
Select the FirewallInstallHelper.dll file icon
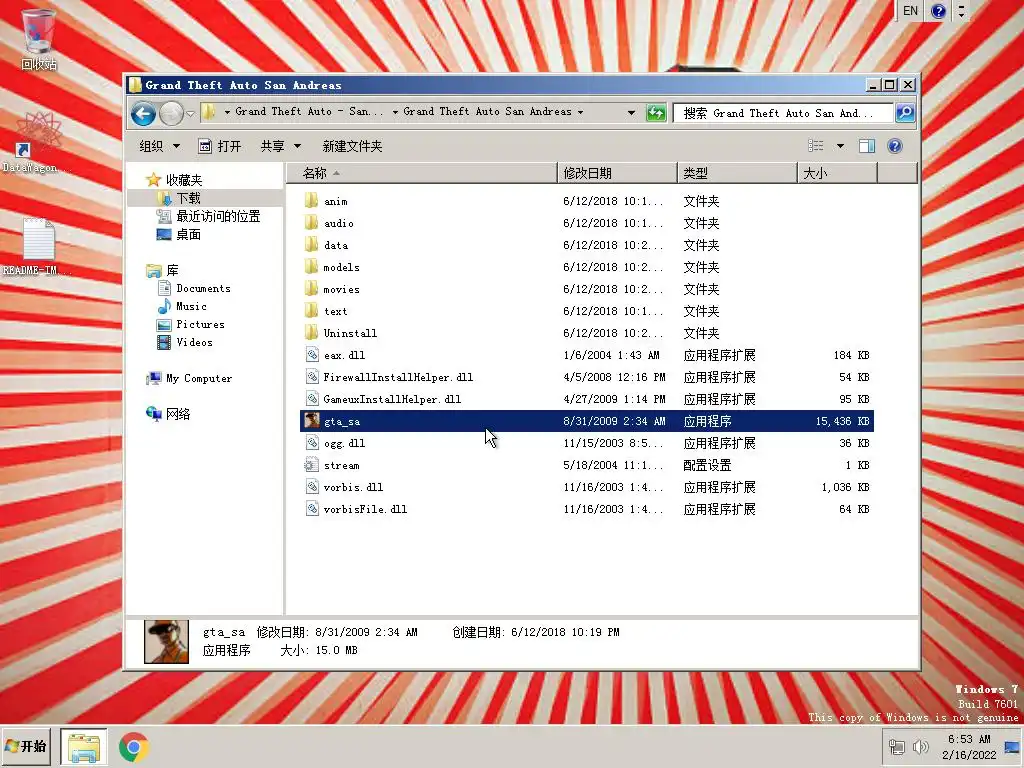(312, 377)
